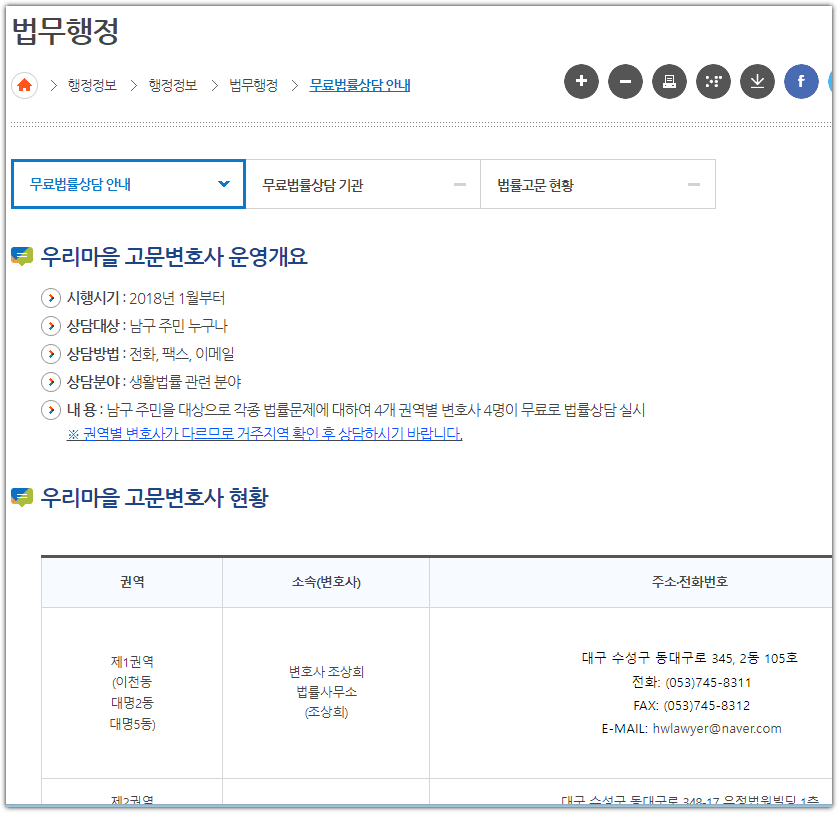Screen dimensions: 838x813
Task: Click the arrow bullet beside 시행시기
Action: pyautogui.click(x=50, y=298)
